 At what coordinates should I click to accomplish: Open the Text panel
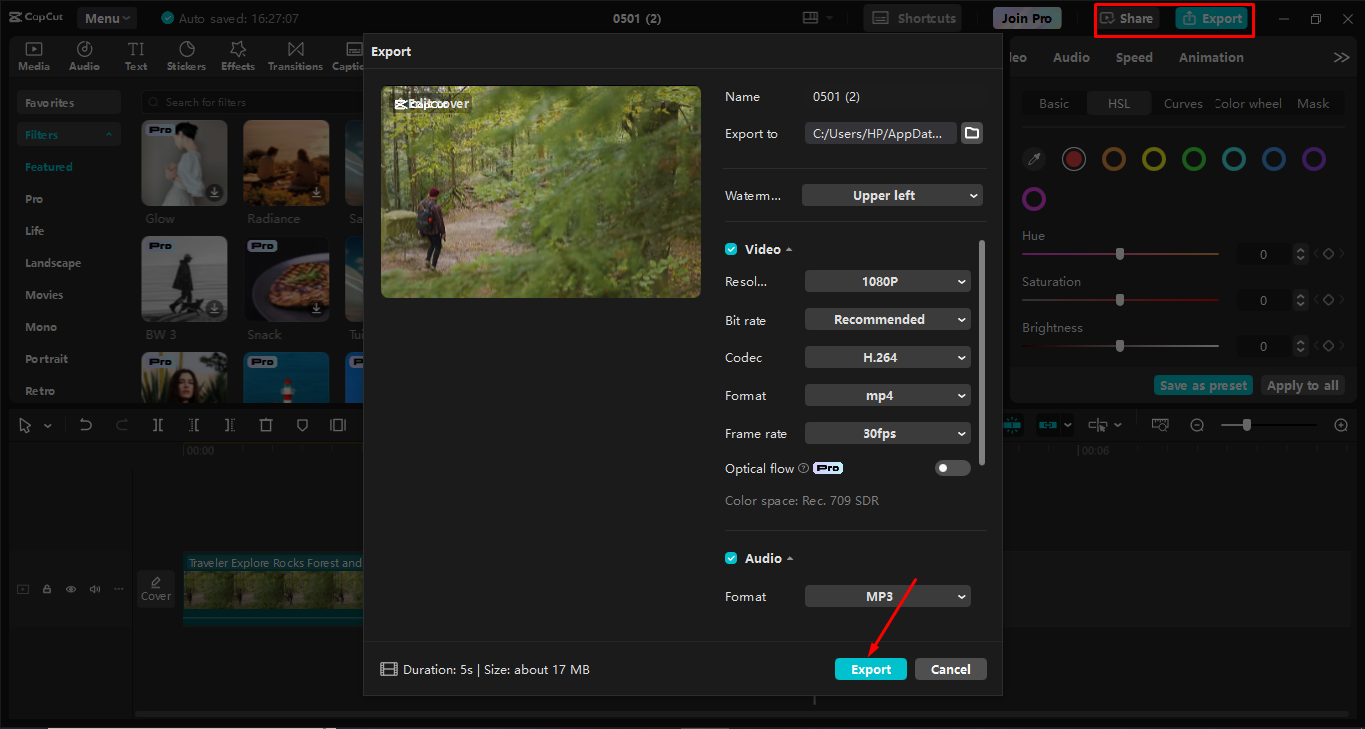pyautogui.click(x=136, y=55)
